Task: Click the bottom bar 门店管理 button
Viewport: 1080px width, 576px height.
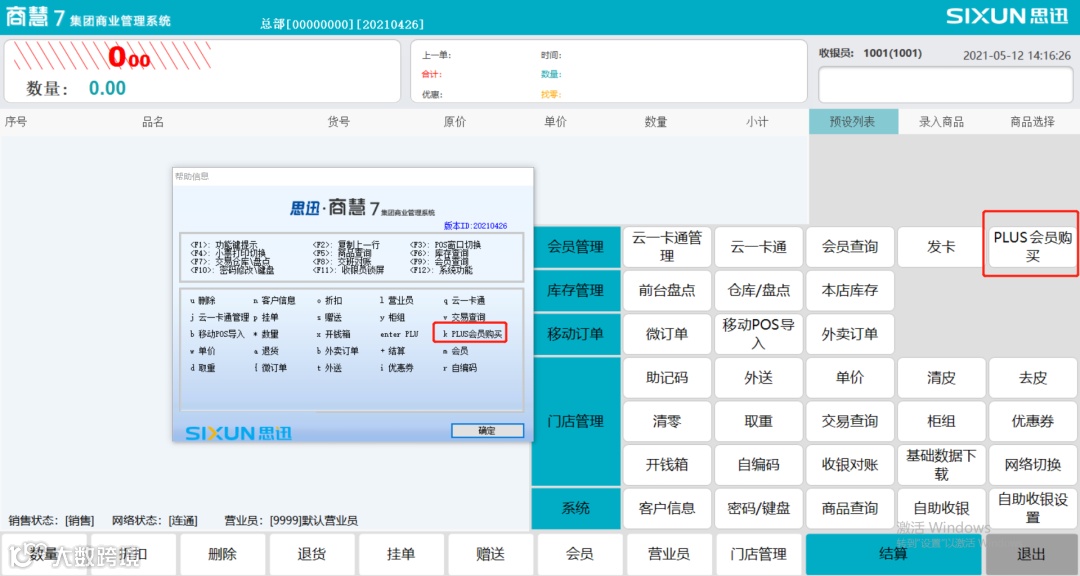Action: [x=758, y=554]
